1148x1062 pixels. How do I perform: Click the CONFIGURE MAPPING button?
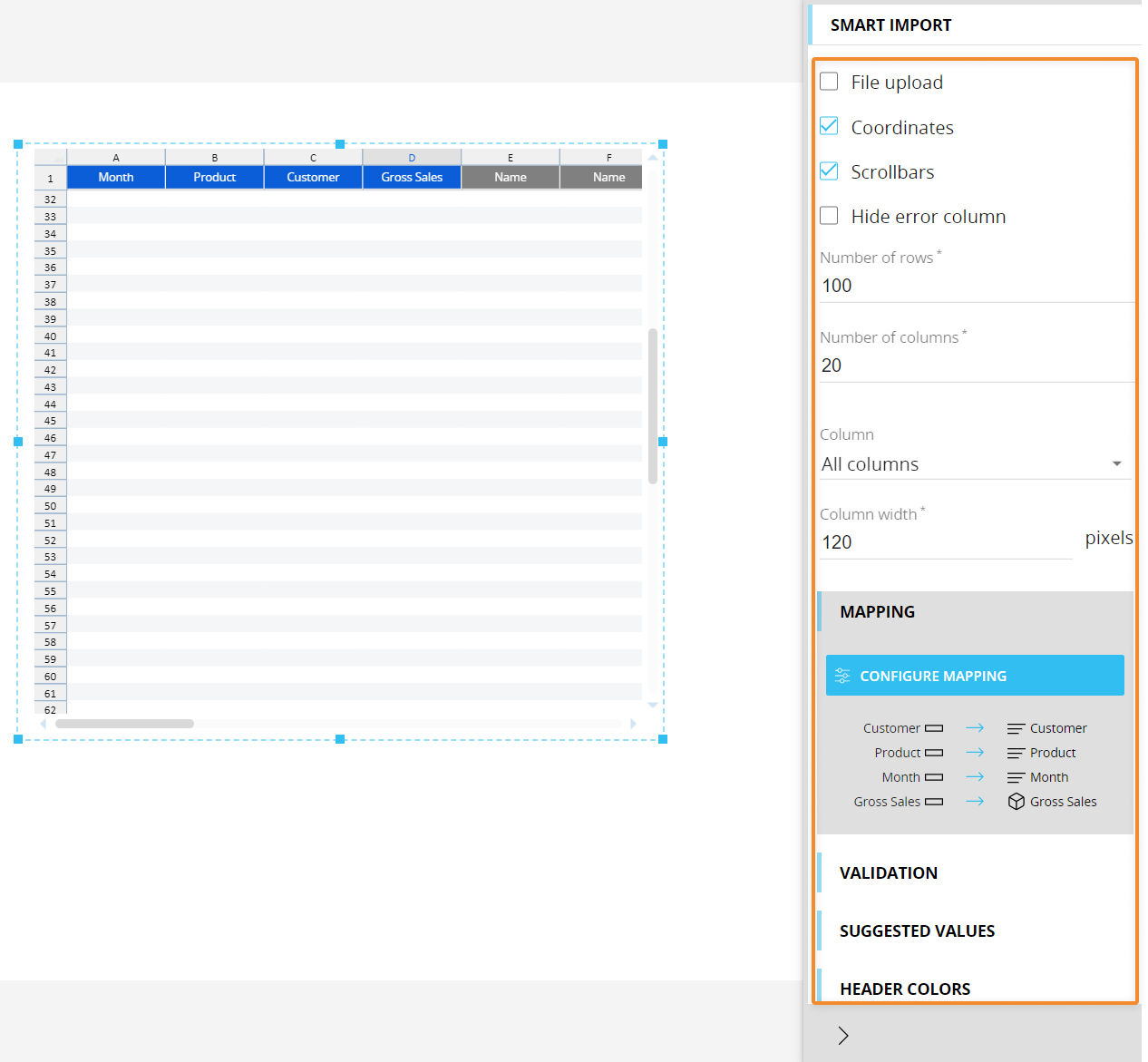click(975, 675)
